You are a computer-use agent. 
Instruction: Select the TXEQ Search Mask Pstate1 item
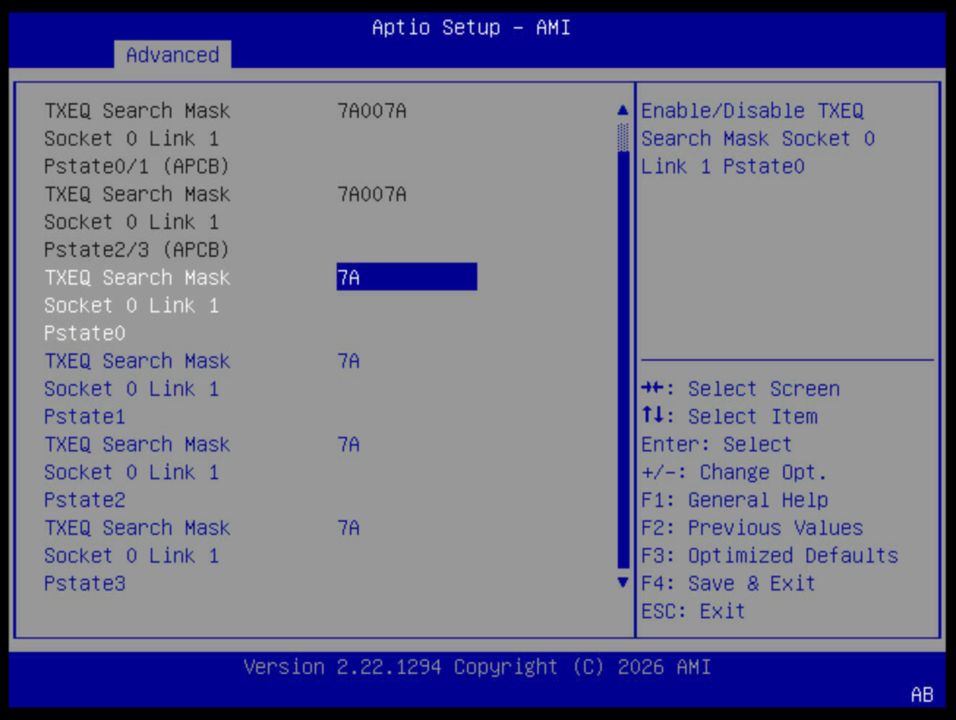click(x=137, y=389)
